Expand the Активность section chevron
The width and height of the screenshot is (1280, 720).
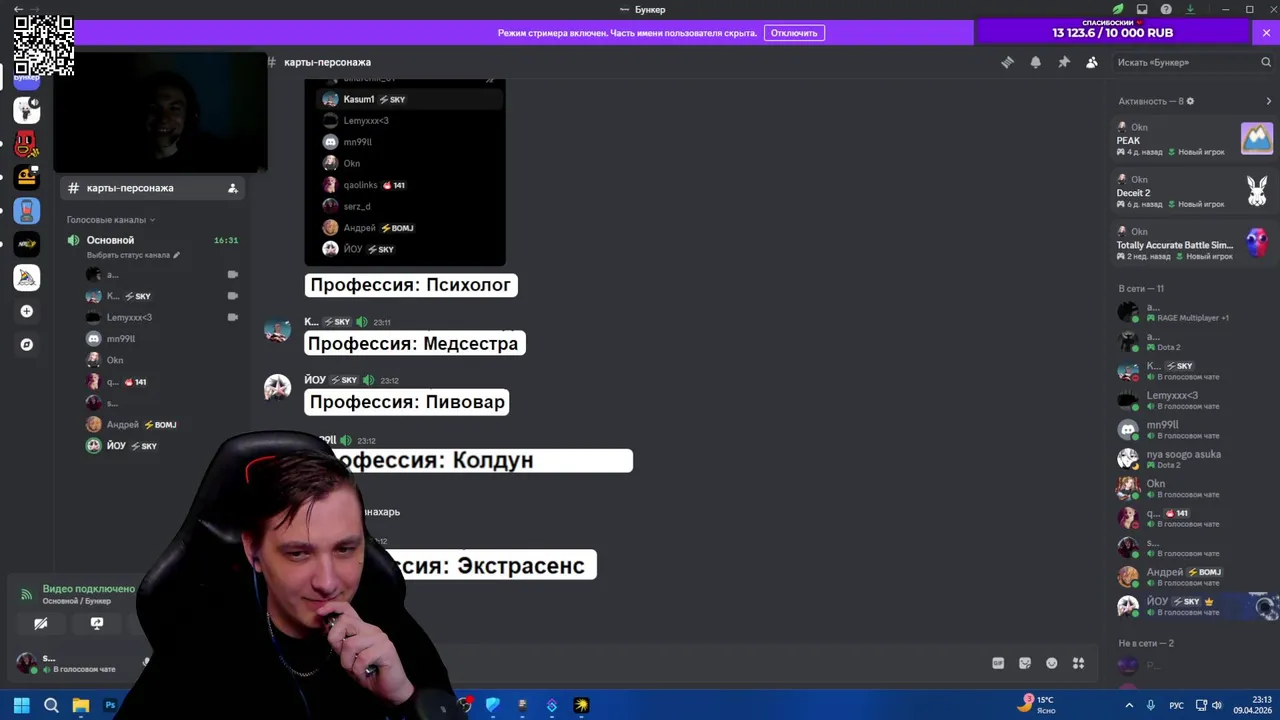[1269, 101]
